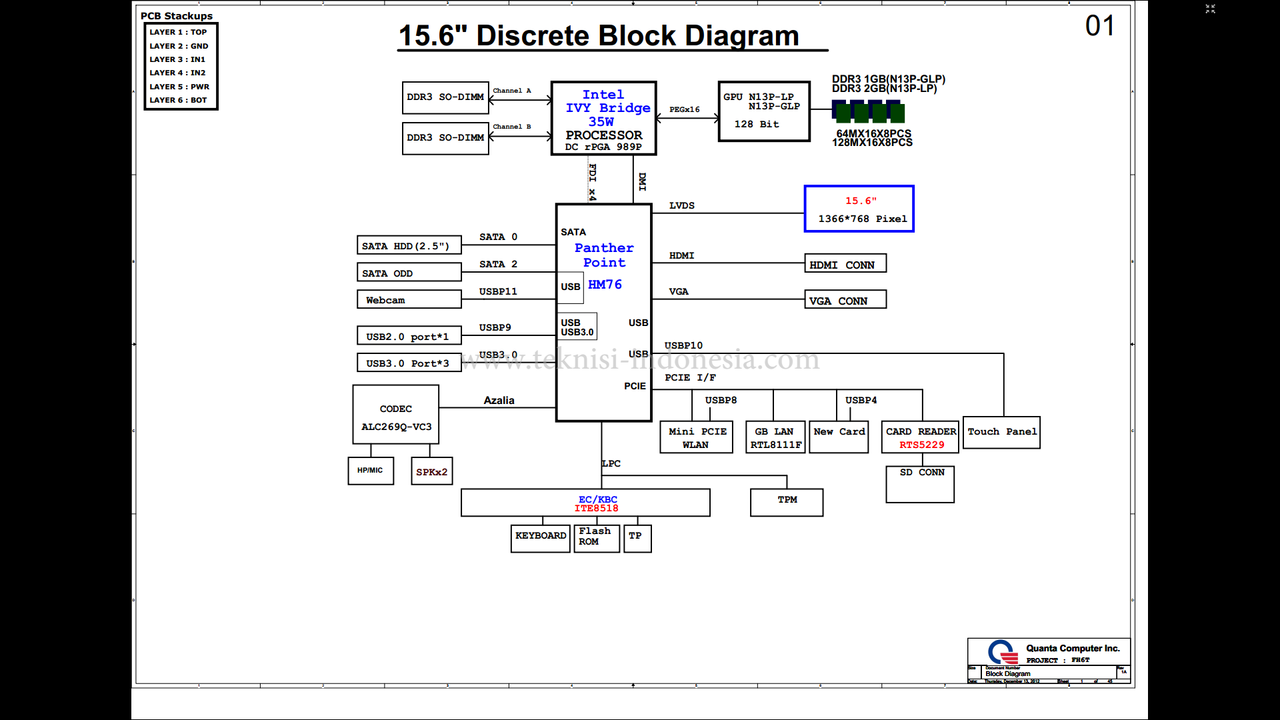Click the 'TP' block

[x=636, y=538]
